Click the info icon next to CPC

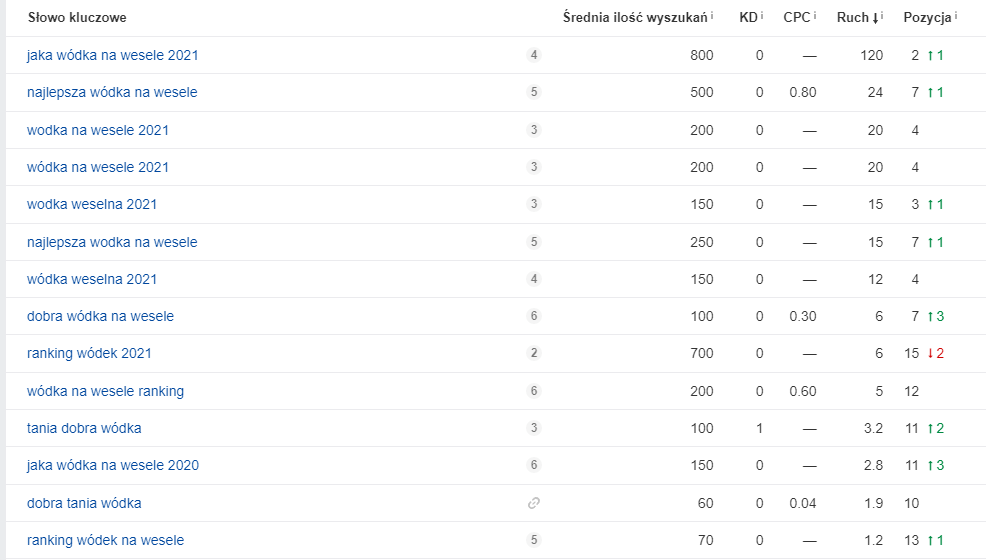pyautogui.click(x=814, y=15)
